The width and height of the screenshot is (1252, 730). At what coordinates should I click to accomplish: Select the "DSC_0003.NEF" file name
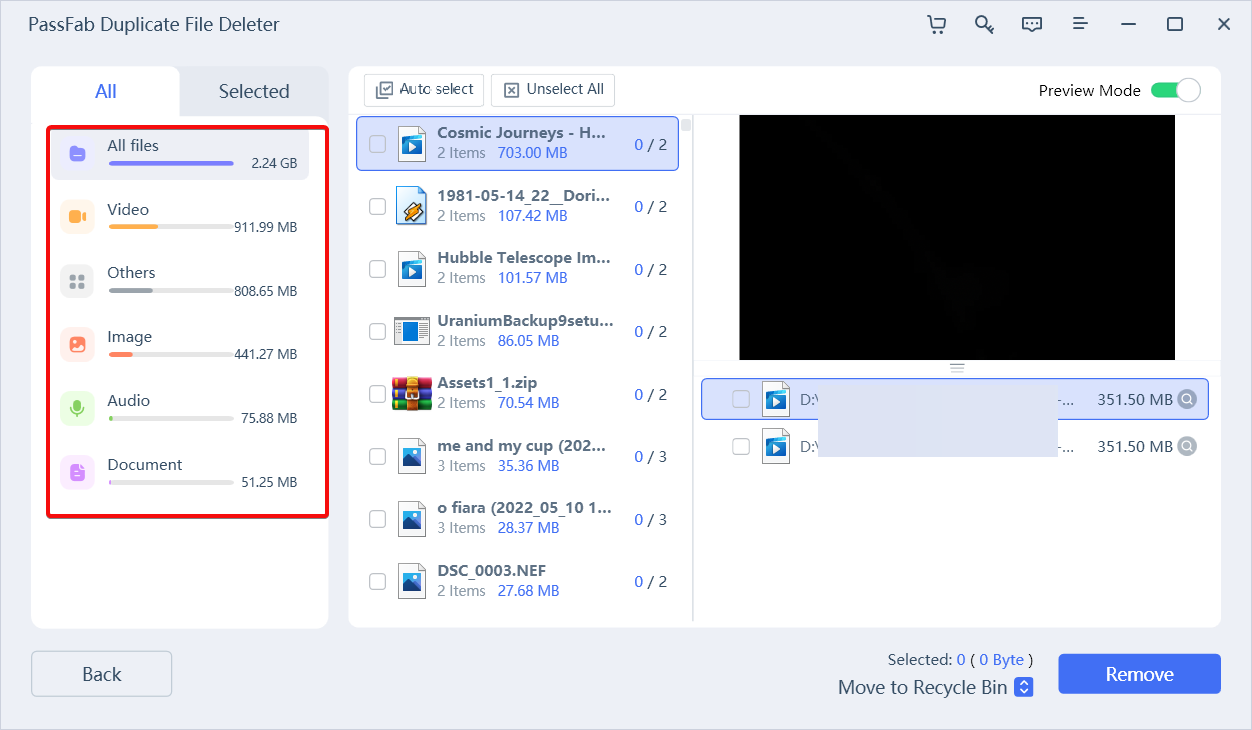click(491, 571)
